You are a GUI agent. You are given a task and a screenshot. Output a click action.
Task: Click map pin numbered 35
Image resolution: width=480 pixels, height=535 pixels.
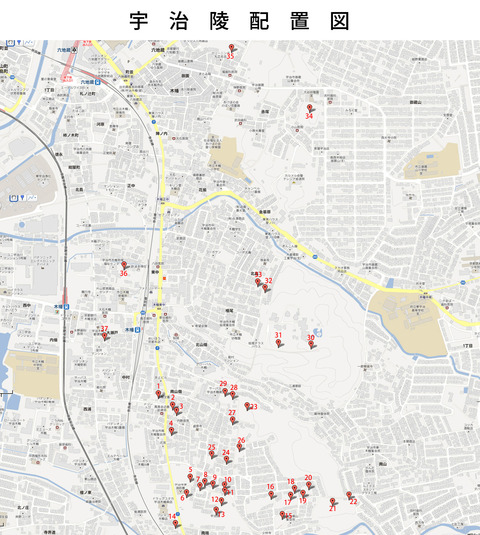tap(232, 48)
